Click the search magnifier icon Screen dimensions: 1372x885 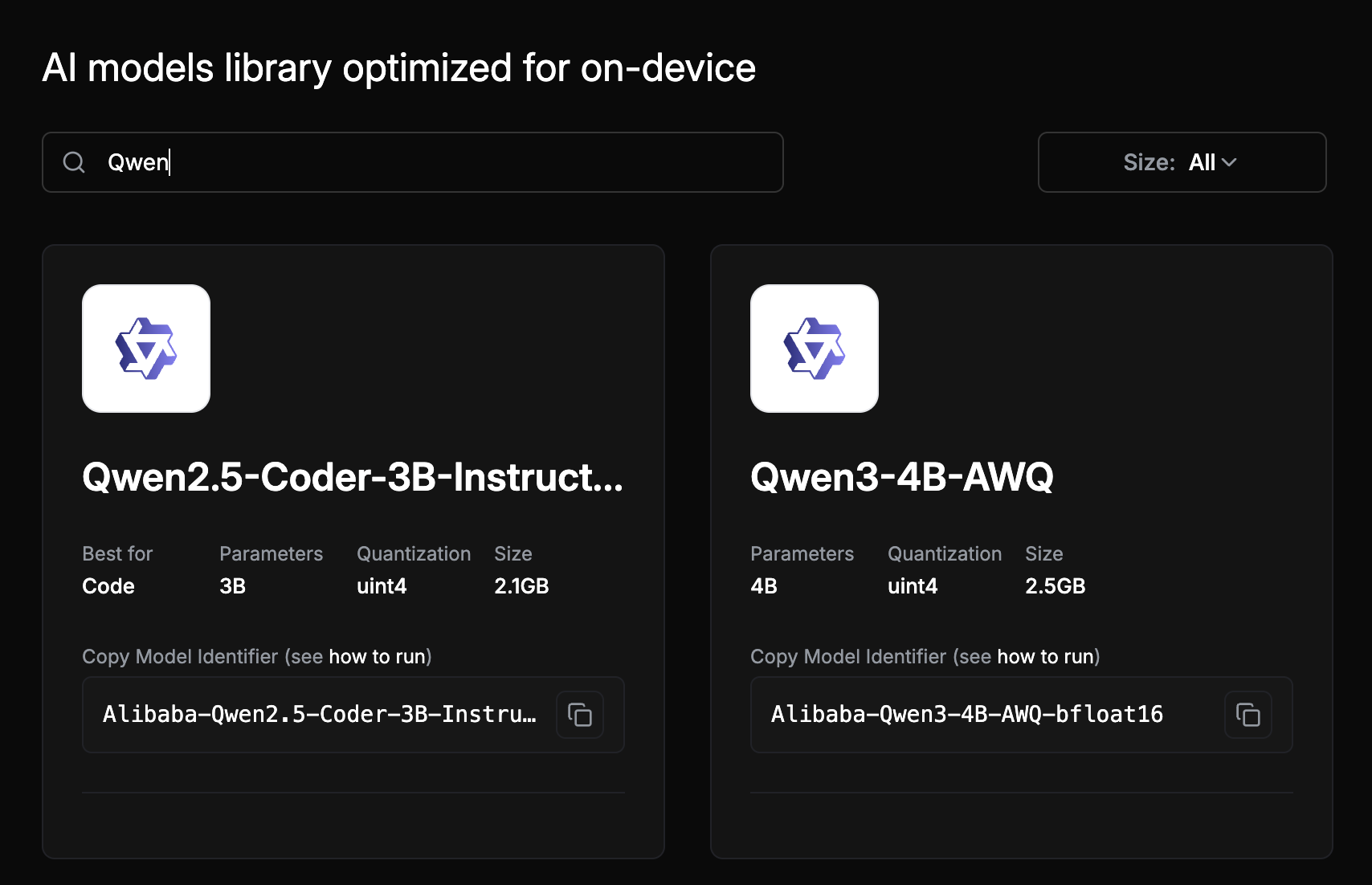[x=74, y=162]
